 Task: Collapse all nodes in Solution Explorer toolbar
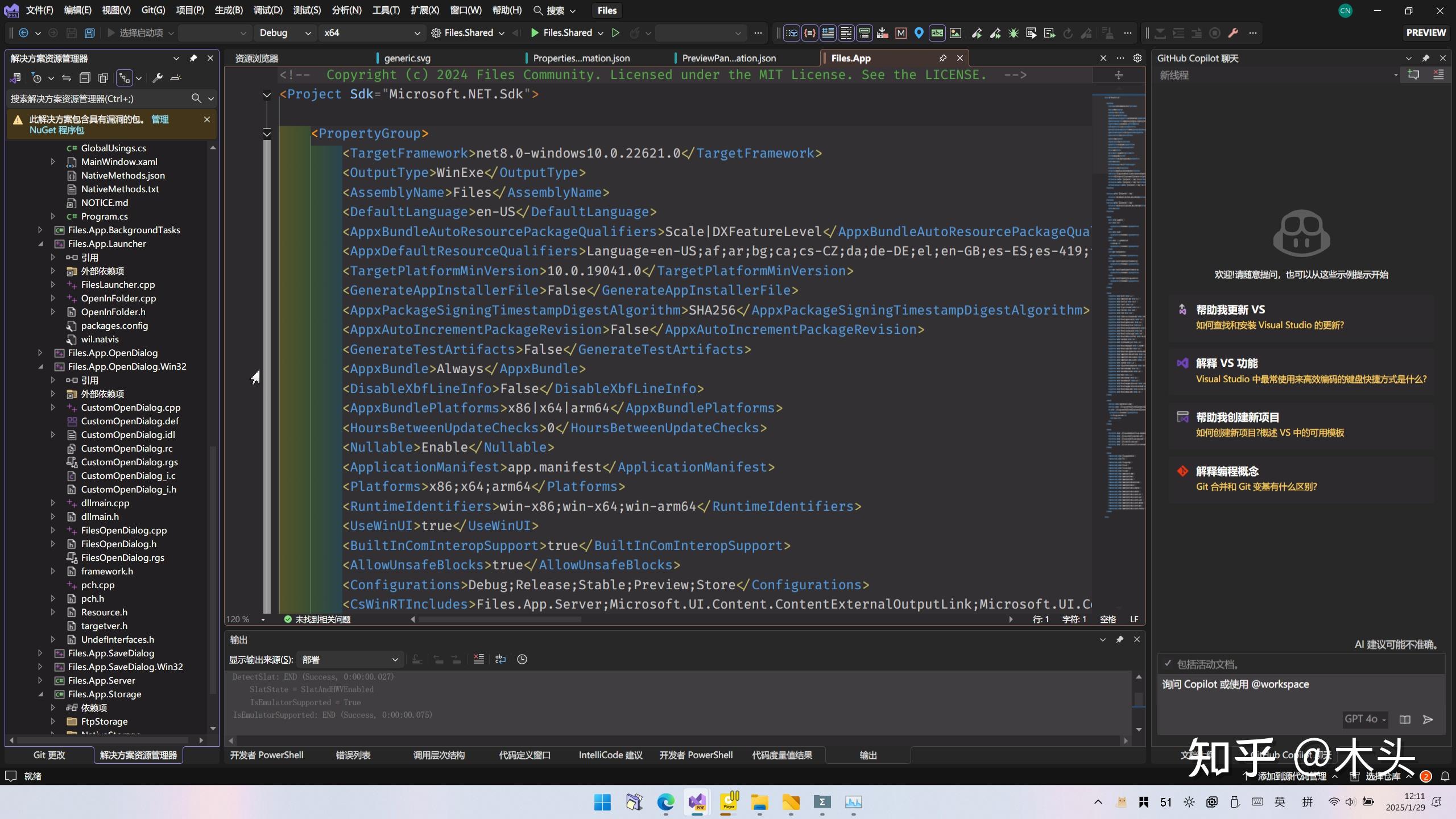tap(85, 78)
